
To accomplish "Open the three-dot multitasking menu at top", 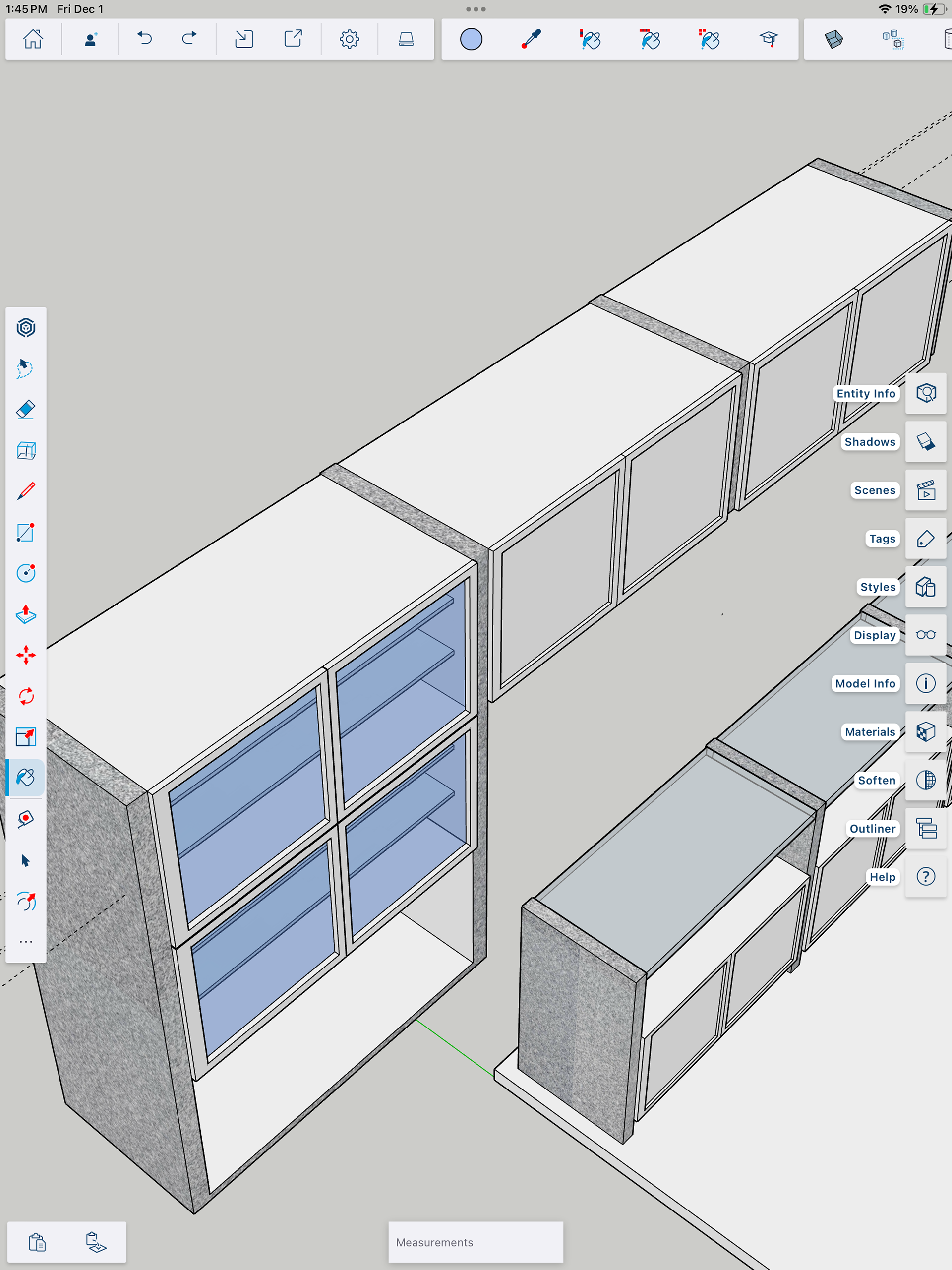I will pos(476,9).
